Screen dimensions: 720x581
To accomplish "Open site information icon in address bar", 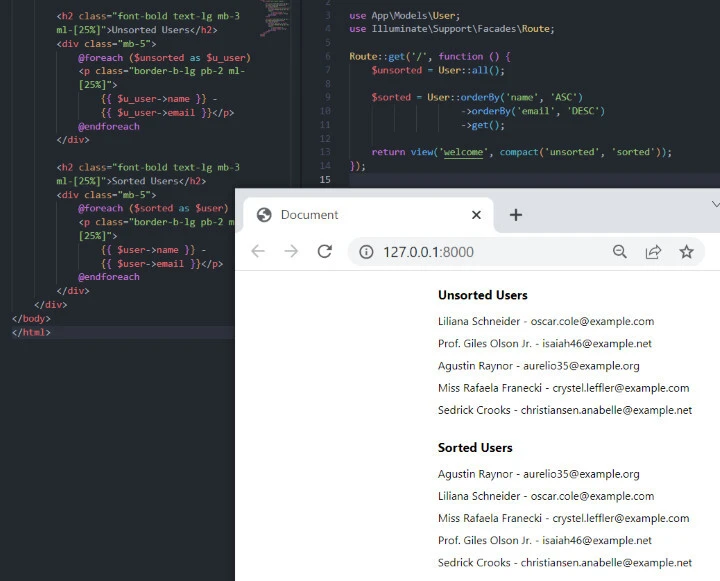I will (x=366, y=252).
